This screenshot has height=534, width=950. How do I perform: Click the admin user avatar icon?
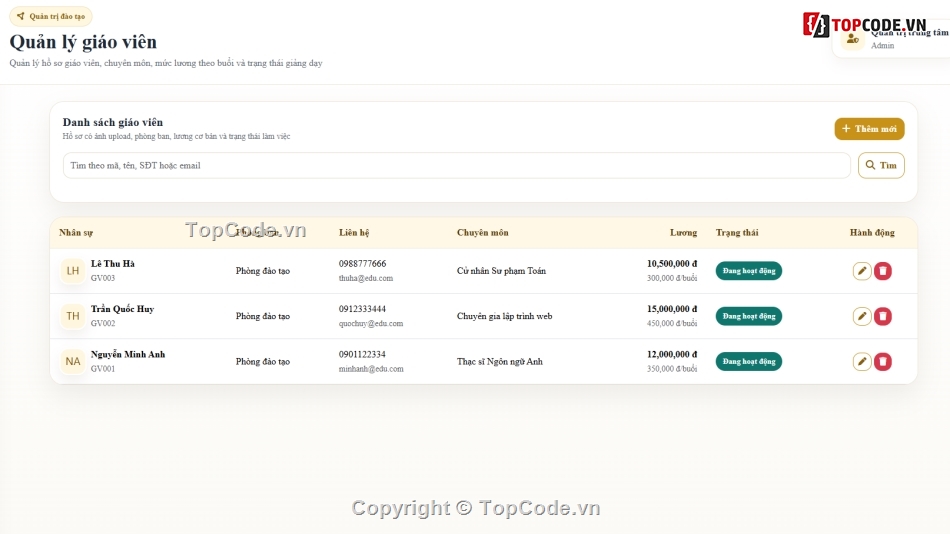tap(852, 40)
